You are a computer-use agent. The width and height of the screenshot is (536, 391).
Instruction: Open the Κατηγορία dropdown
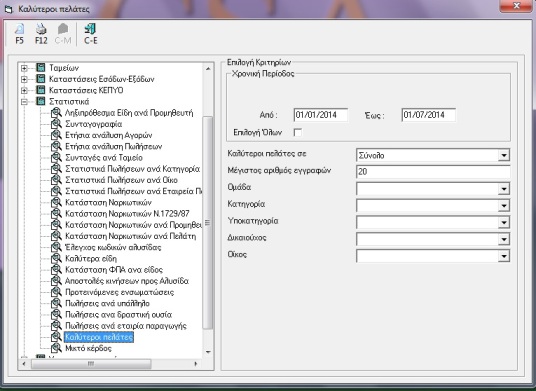click(504, 205)
